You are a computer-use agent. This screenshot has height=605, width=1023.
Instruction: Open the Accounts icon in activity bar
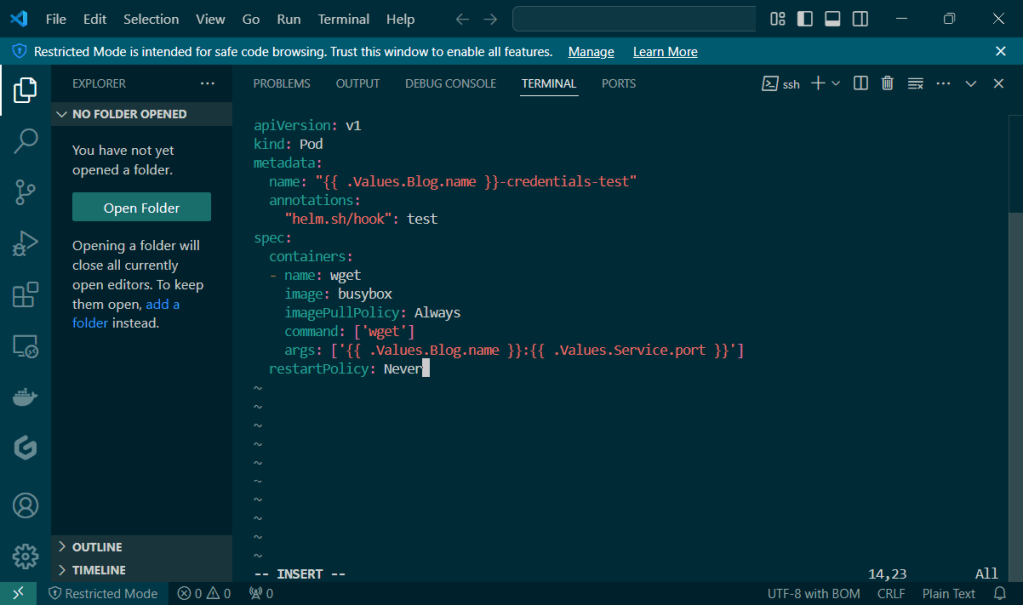click(x=25, y=505)
